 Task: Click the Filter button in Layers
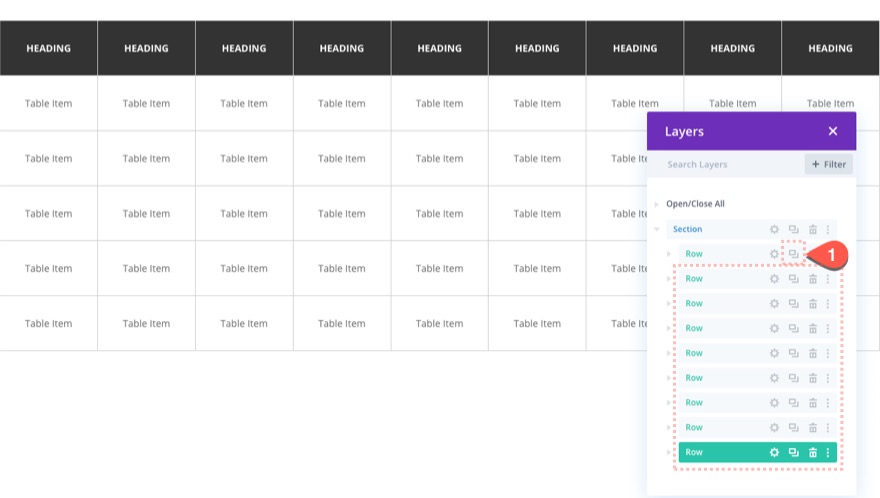829,164
